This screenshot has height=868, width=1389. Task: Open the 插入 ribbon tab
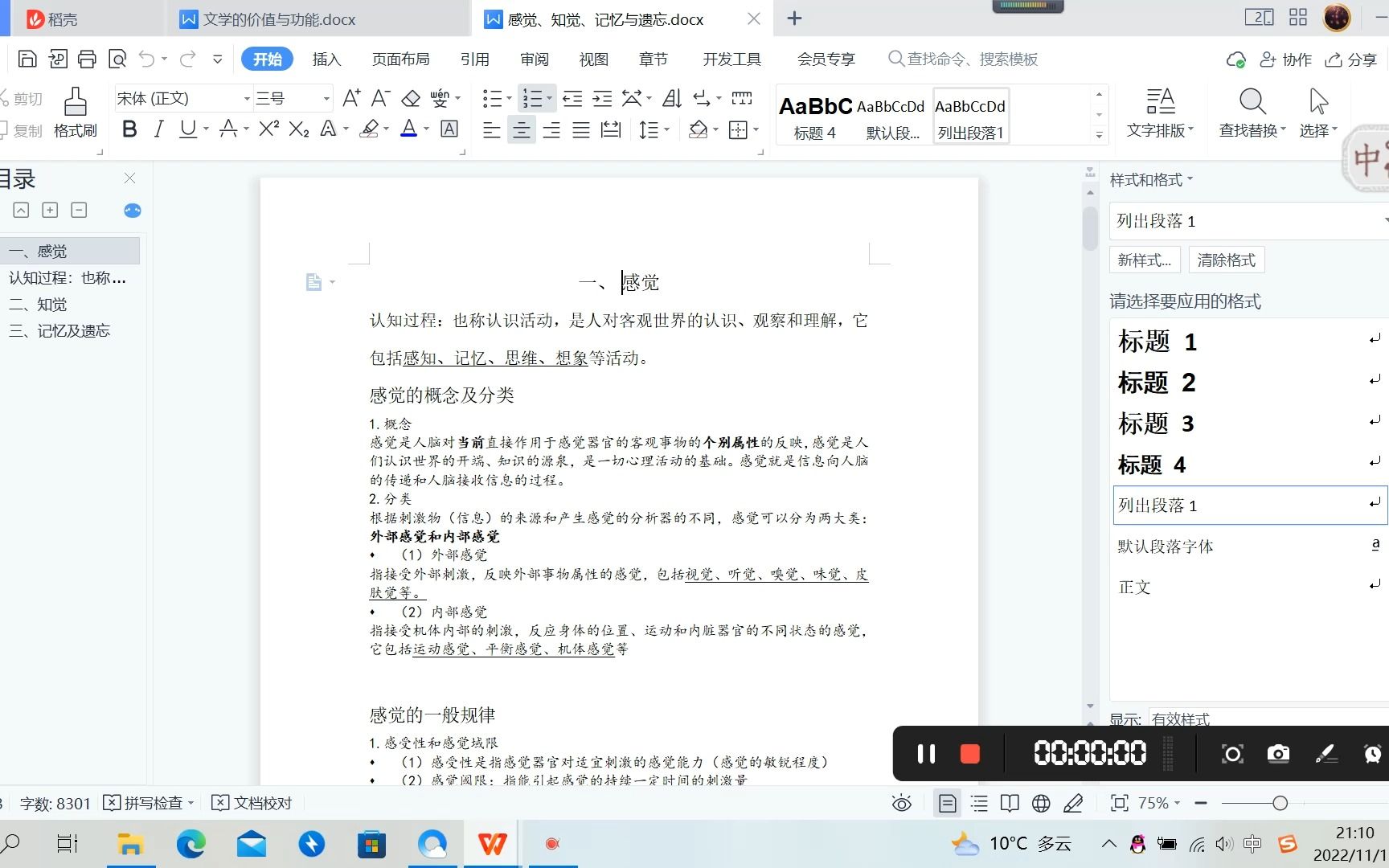click(326, 59)
